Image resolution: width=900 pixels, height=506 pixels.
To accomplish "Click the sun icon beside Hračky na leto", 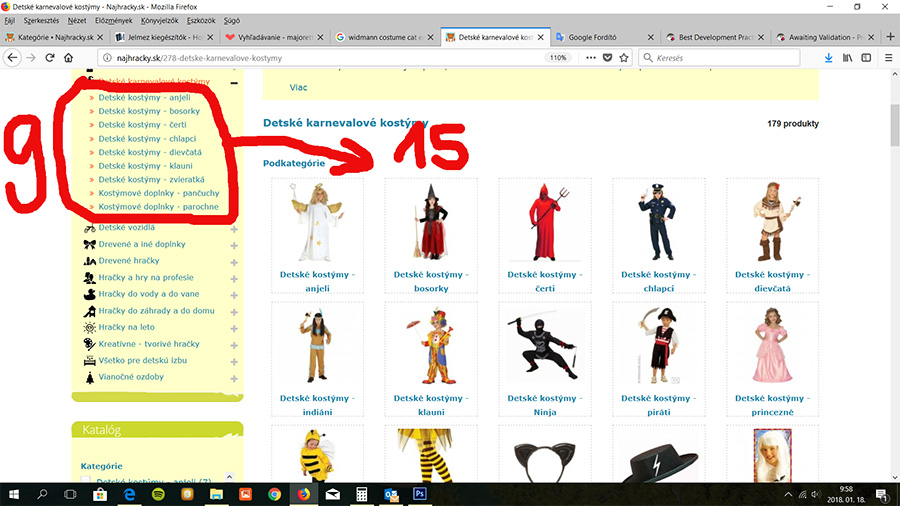I will tap(90, 328).
